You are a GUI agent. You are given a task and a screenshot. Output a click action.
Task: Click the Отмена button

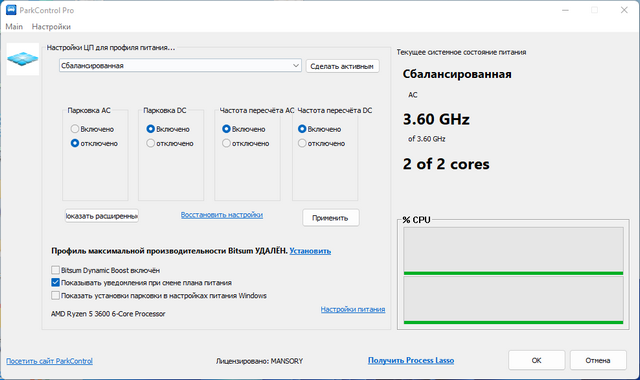[598, 360]
